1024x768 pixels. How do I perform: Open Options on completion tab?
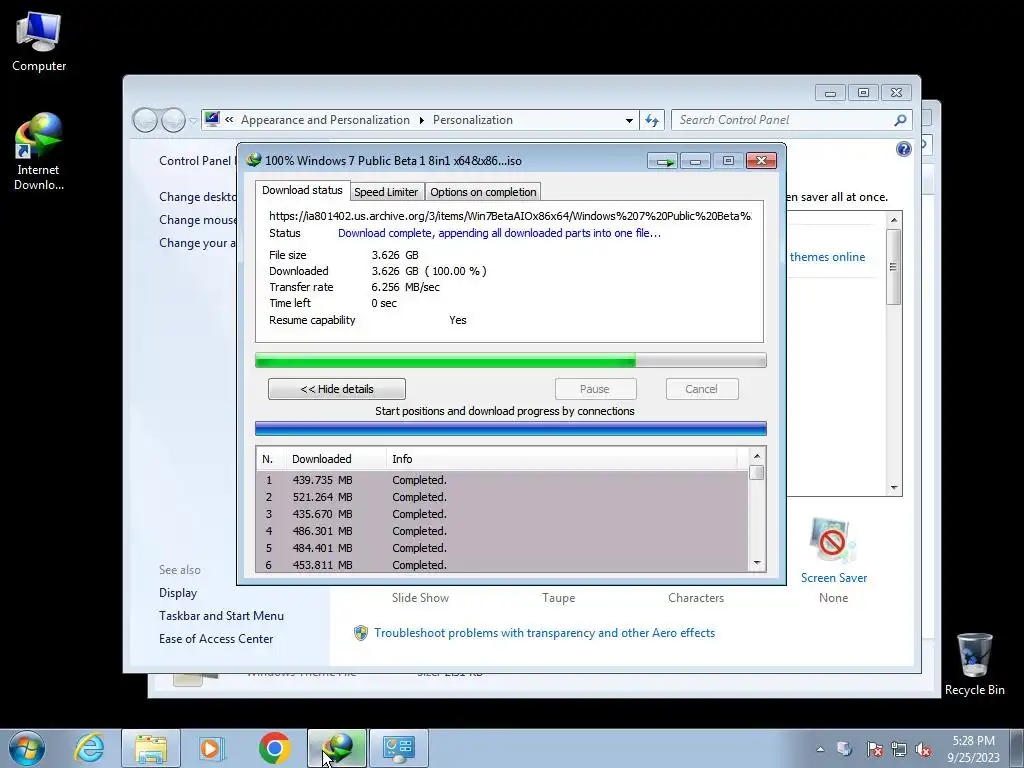(x=483, y=192)
